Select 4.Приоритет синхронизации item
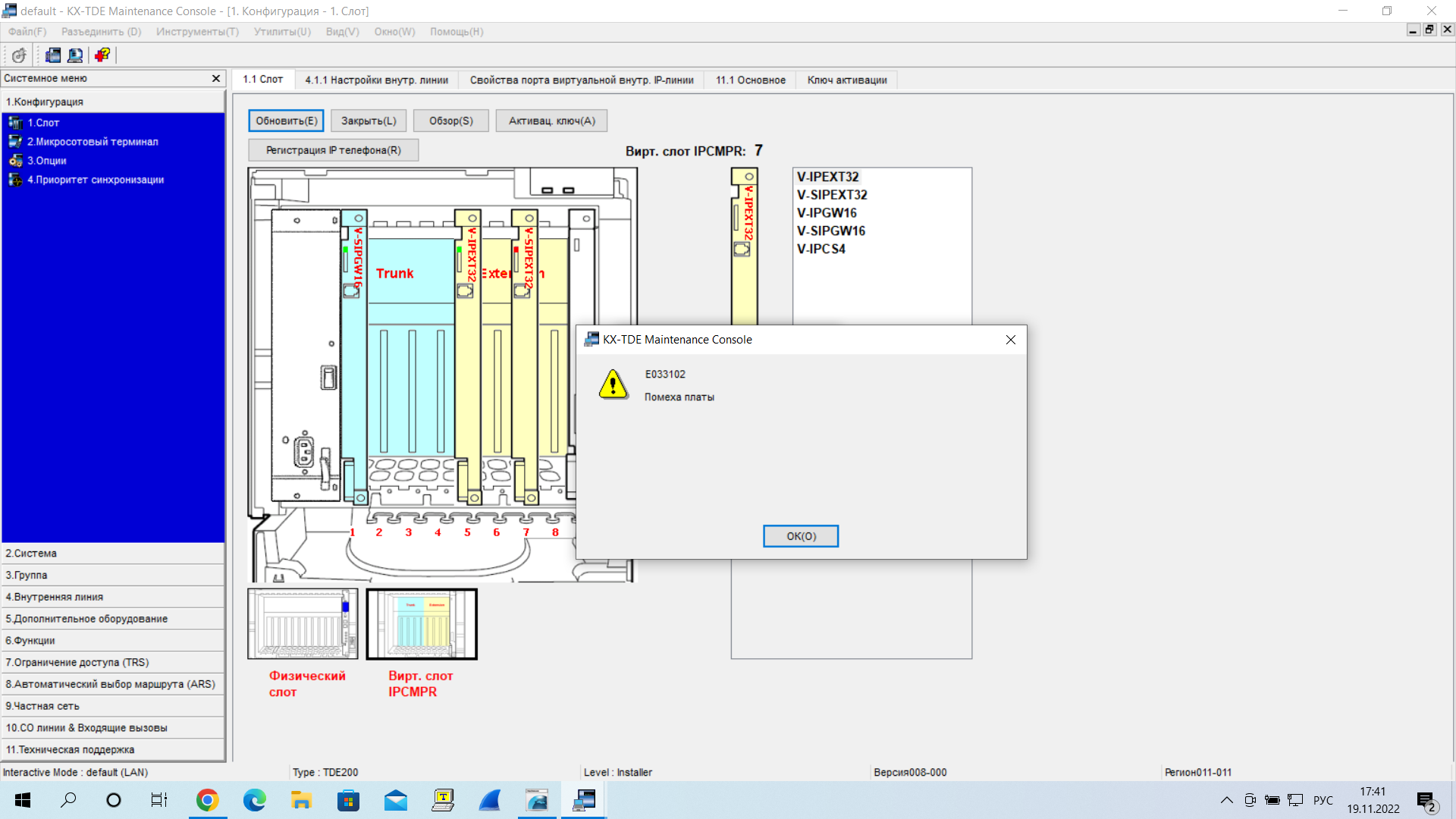 (x=96, y=180)
